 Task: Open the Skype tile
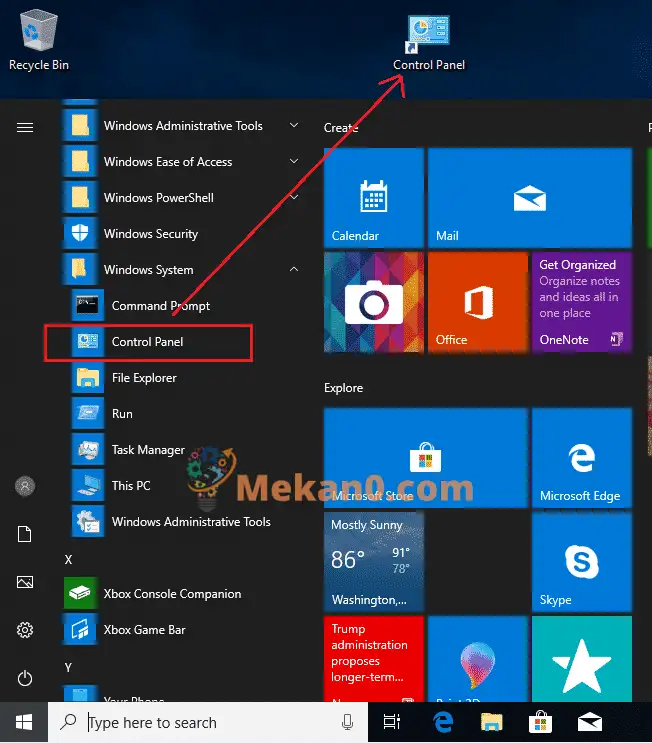pyautogui.click(x=582, y=562)
